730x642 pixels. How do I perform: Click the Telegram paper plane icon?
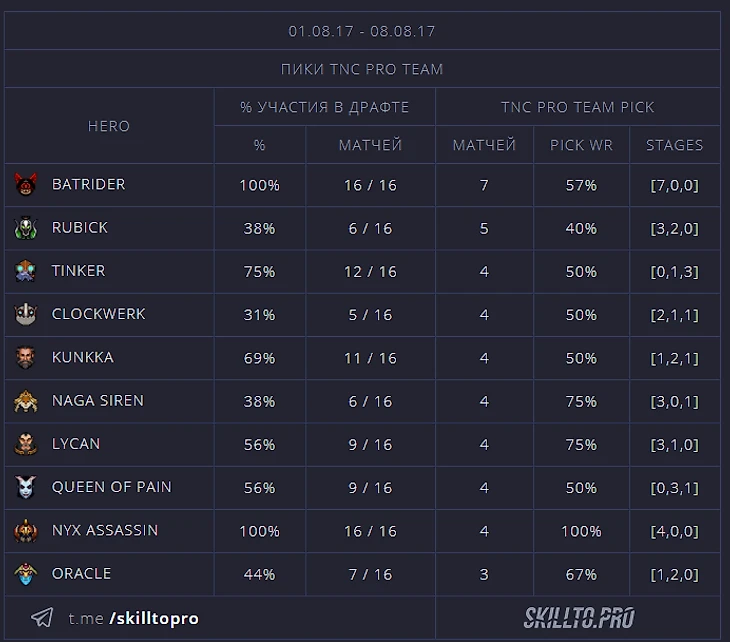[x=42, y=618]
